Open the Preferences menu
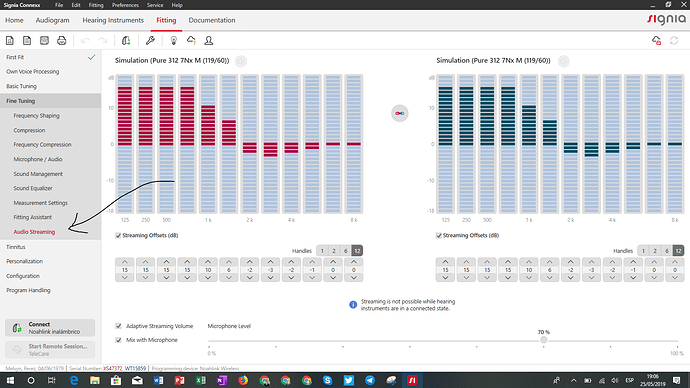The height and width of the screenshot is (388, 690). [125, 5]
